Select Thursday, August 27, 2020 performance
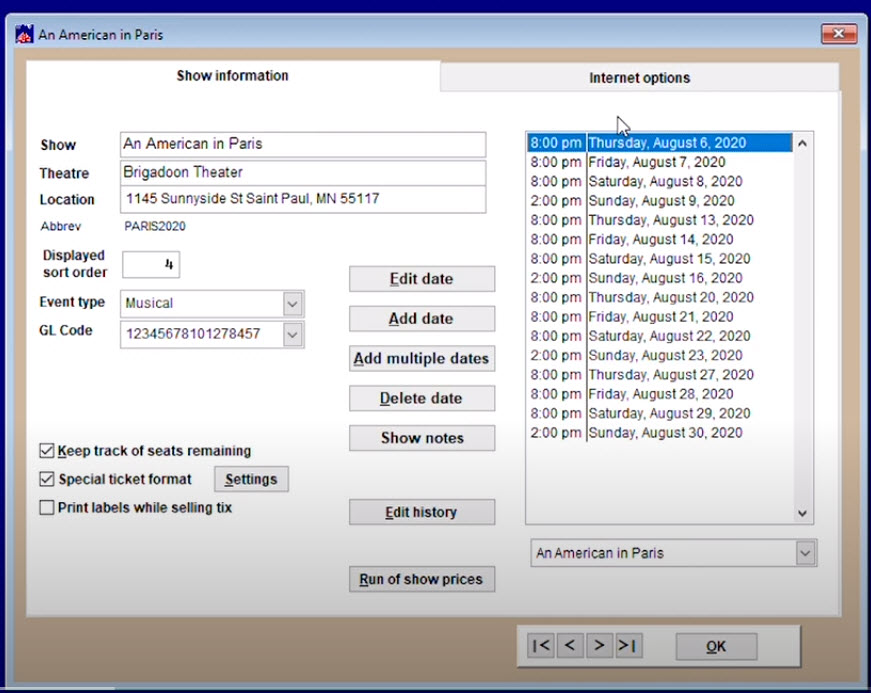Screen dimensions: 871x693 coord(659,375)
